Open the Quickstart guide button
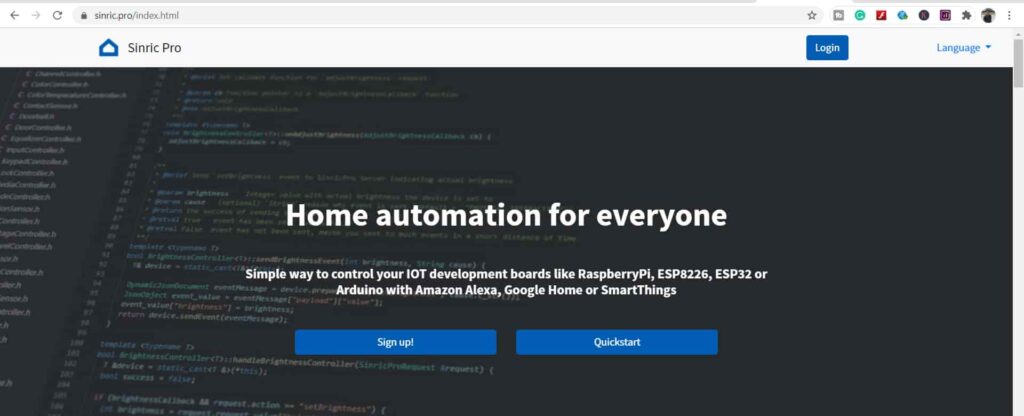Viewport: 1024px width, 416px height. (616, 342)
